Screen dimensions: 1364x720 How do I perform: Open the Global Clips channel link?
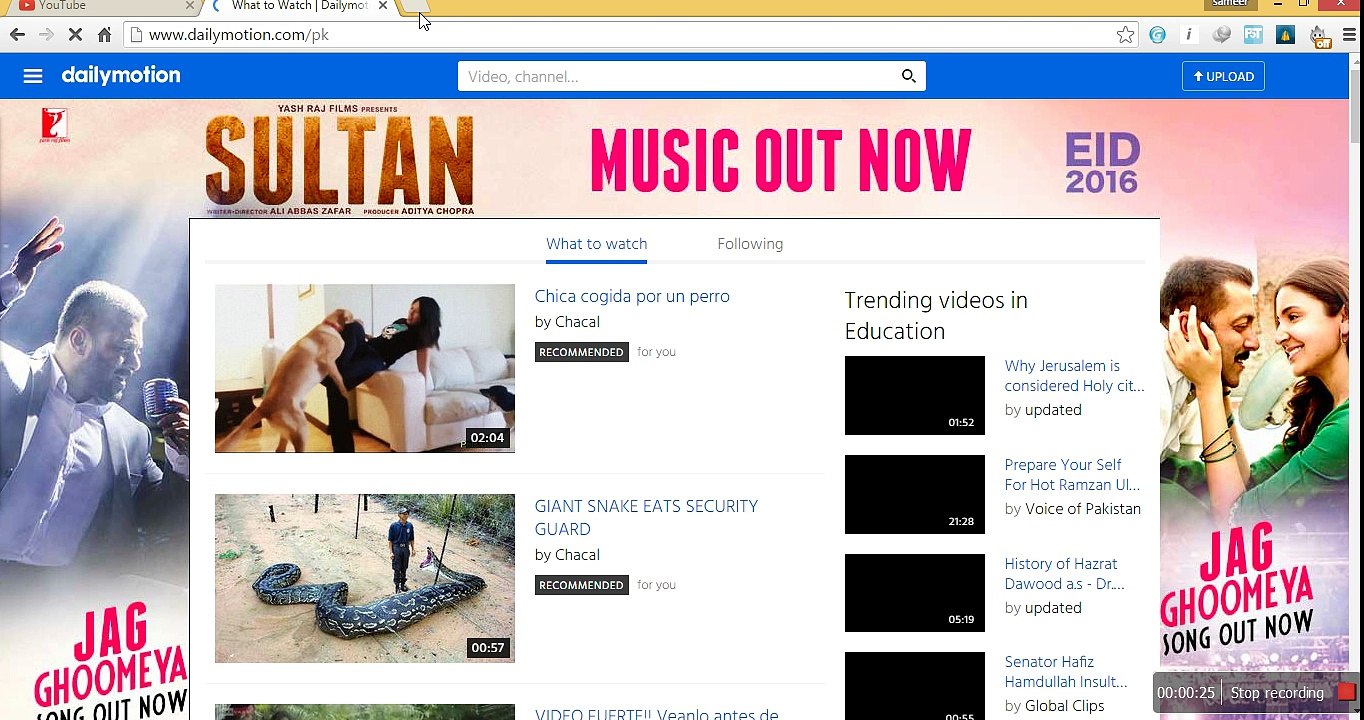(1065, 706)
